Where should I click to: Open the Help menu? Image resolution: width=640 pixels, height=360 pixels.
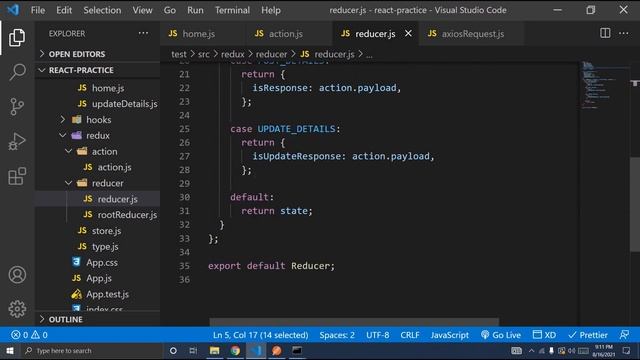[x=271, y=10]
